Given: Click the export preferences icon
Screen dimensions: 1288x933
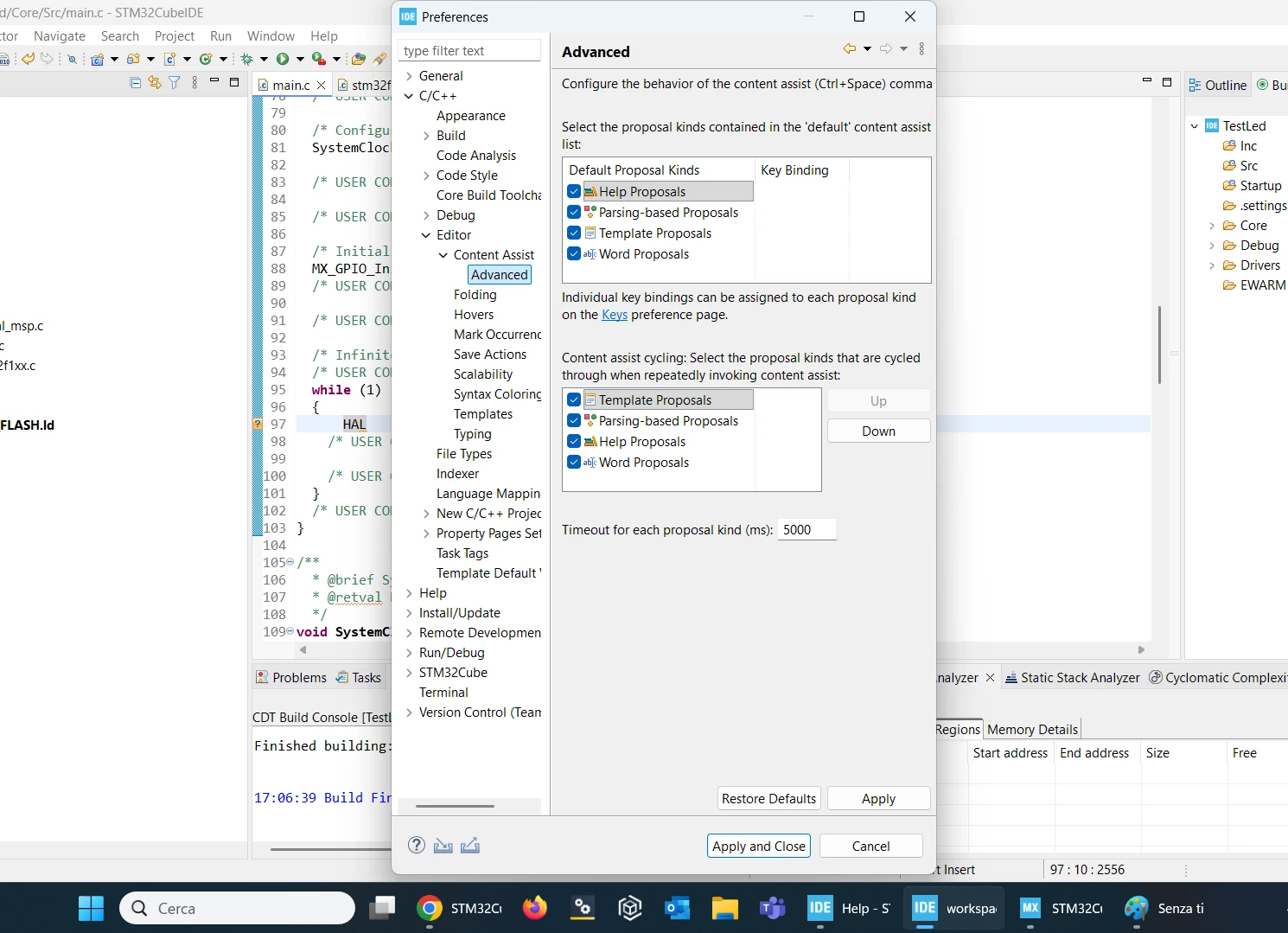Looking at the screenshot, I should [470, 846].
